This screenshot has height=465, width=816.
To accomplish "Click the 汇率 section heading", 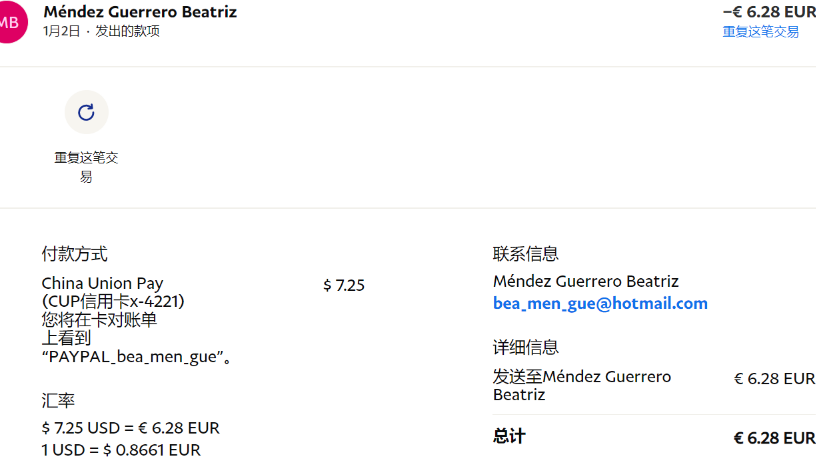I will point(58,400).
